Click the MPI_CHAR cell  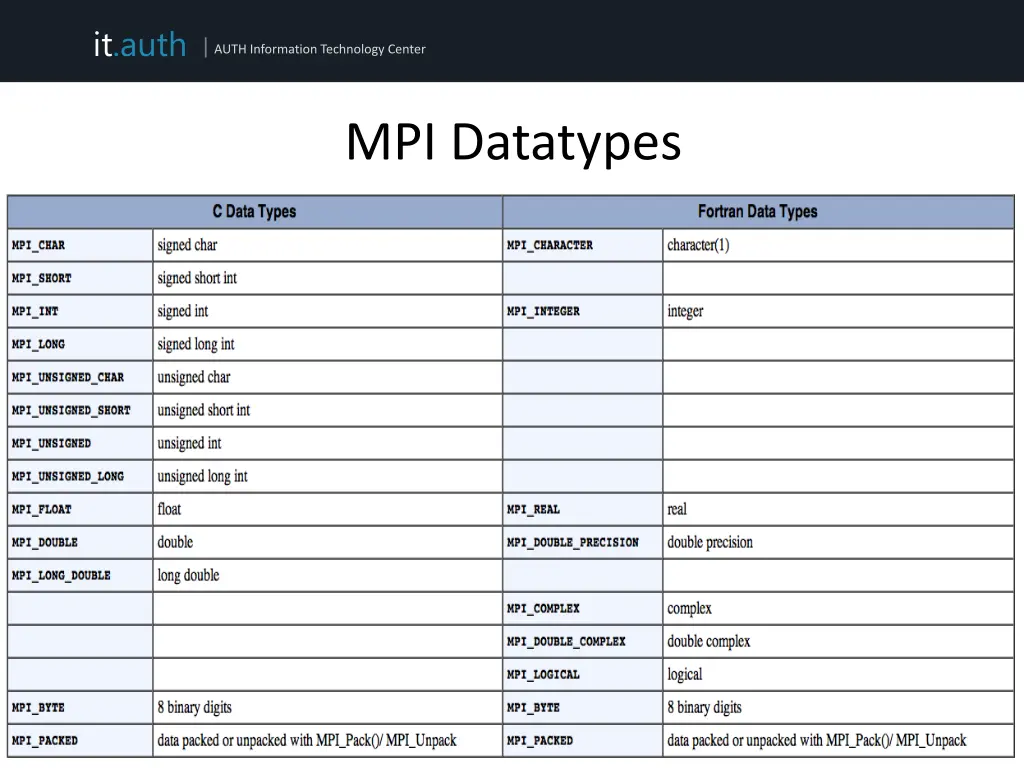pyautogui.click(x=80, y=246)
